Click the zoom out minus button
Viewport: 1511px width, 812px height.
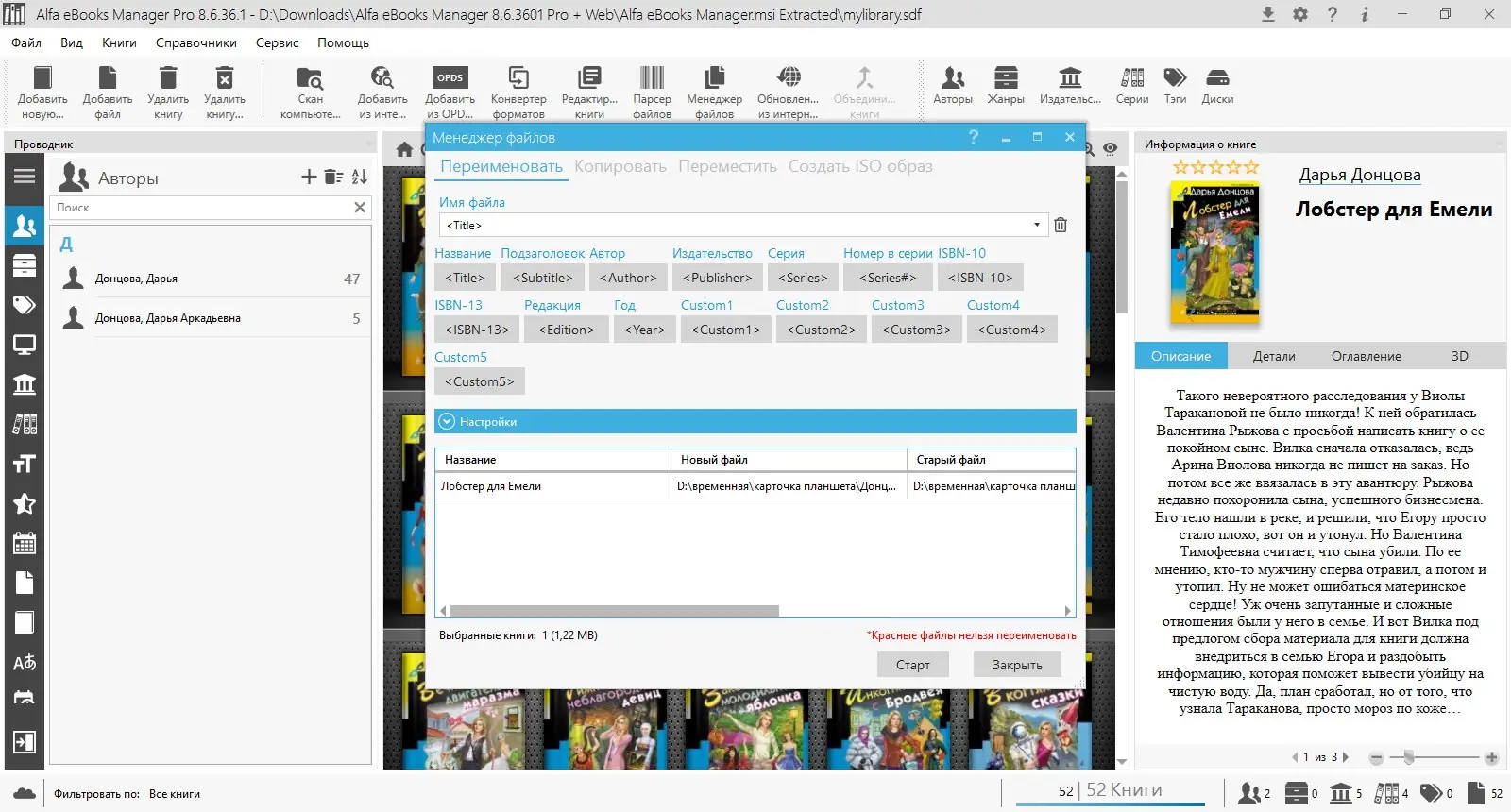[x=1376, y=757]
